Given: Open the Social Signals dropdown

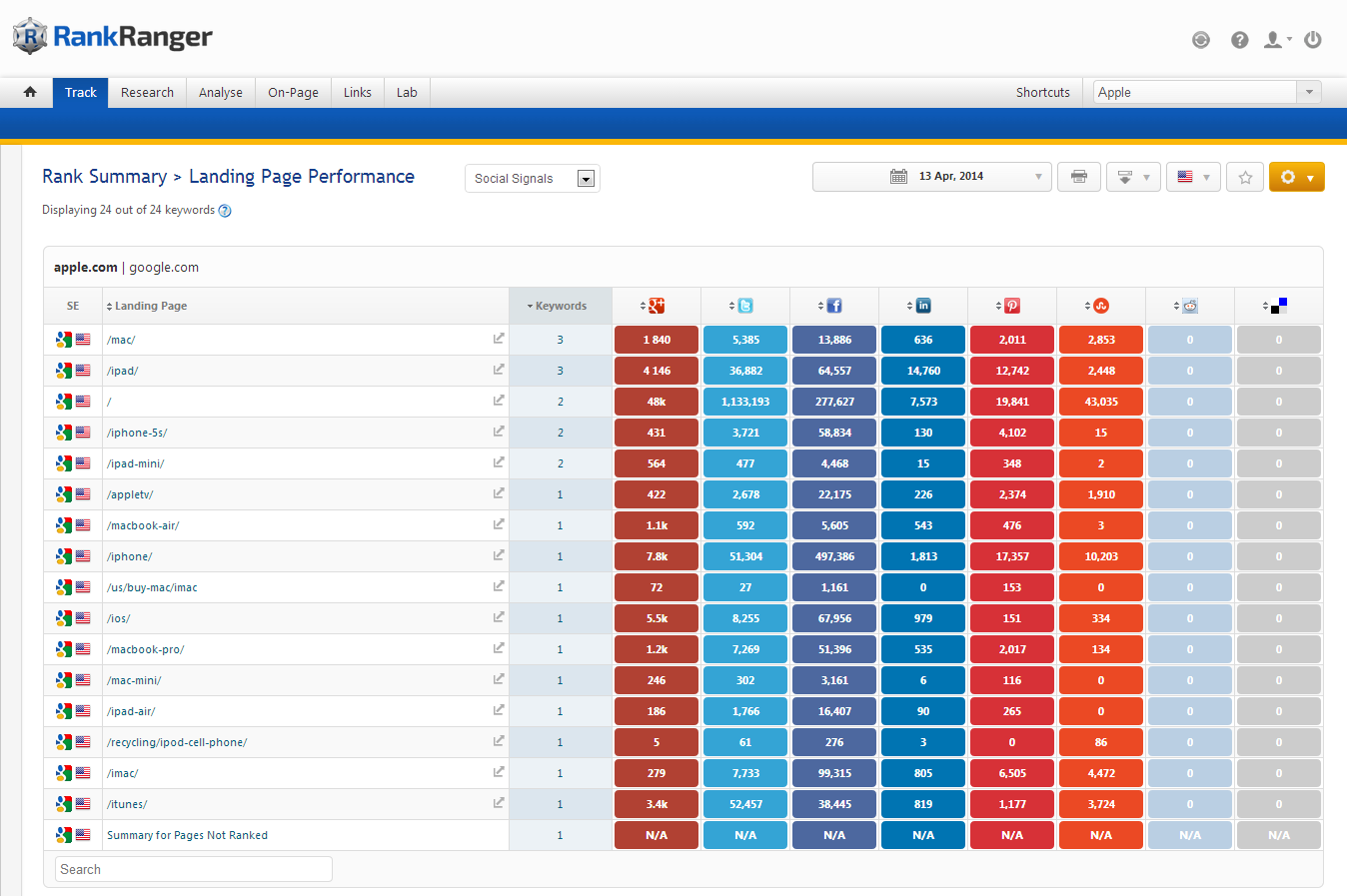Looking at the screenshot, I should tap(532, 178).
